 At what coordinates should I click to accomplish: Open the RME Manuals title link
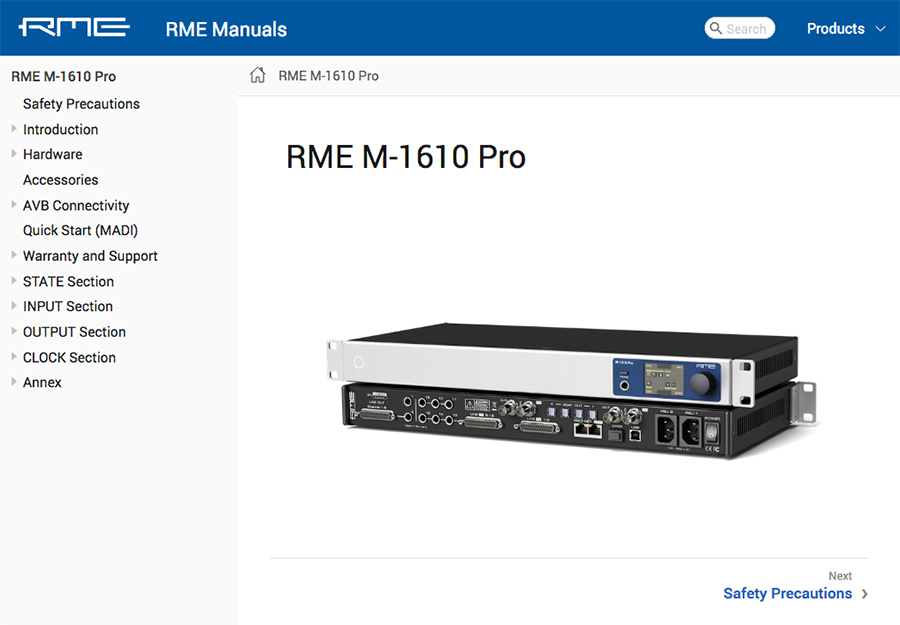point(226,29)
